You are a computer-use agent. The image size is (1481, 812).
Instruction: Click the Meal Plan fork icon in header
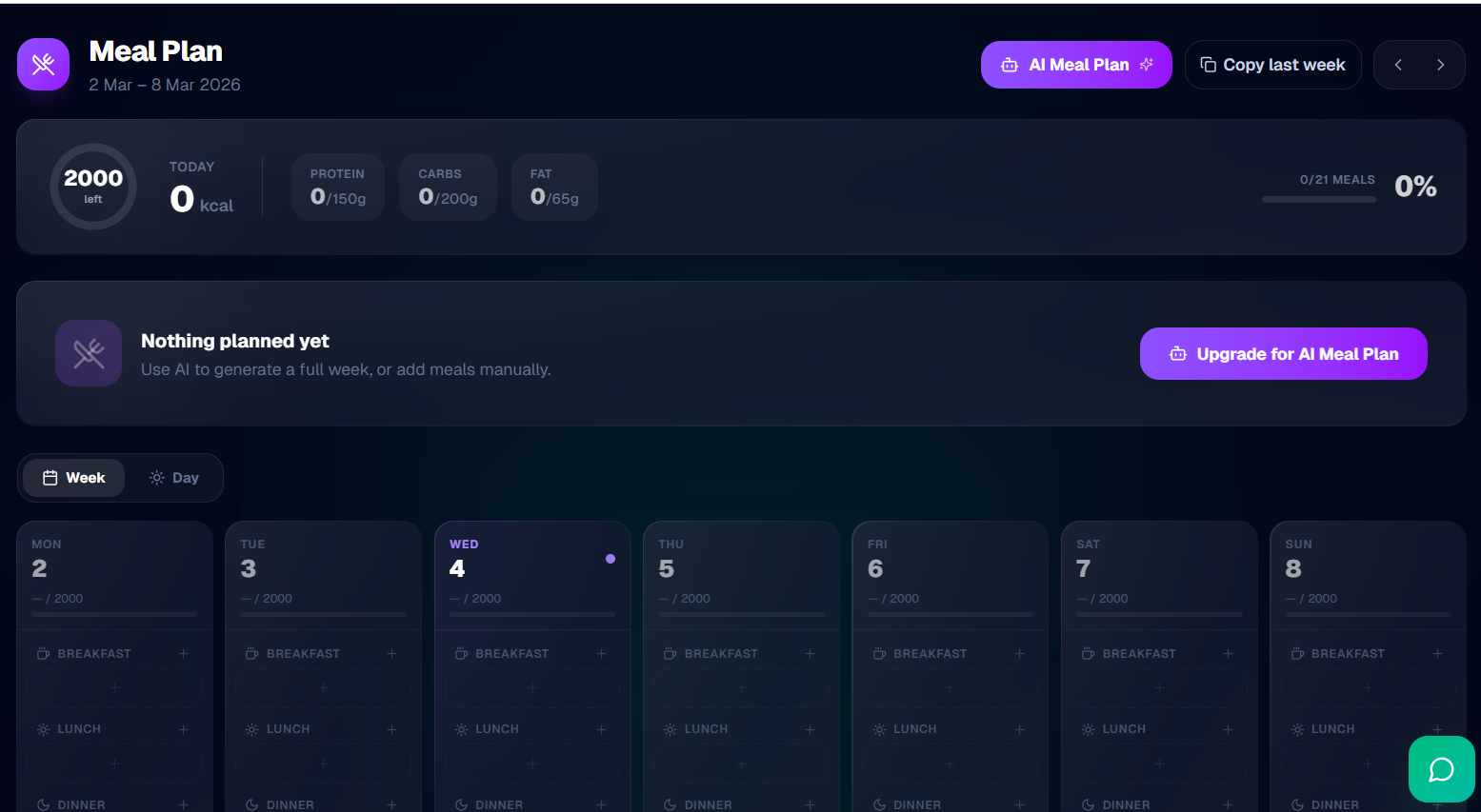[x=43, y=64]
